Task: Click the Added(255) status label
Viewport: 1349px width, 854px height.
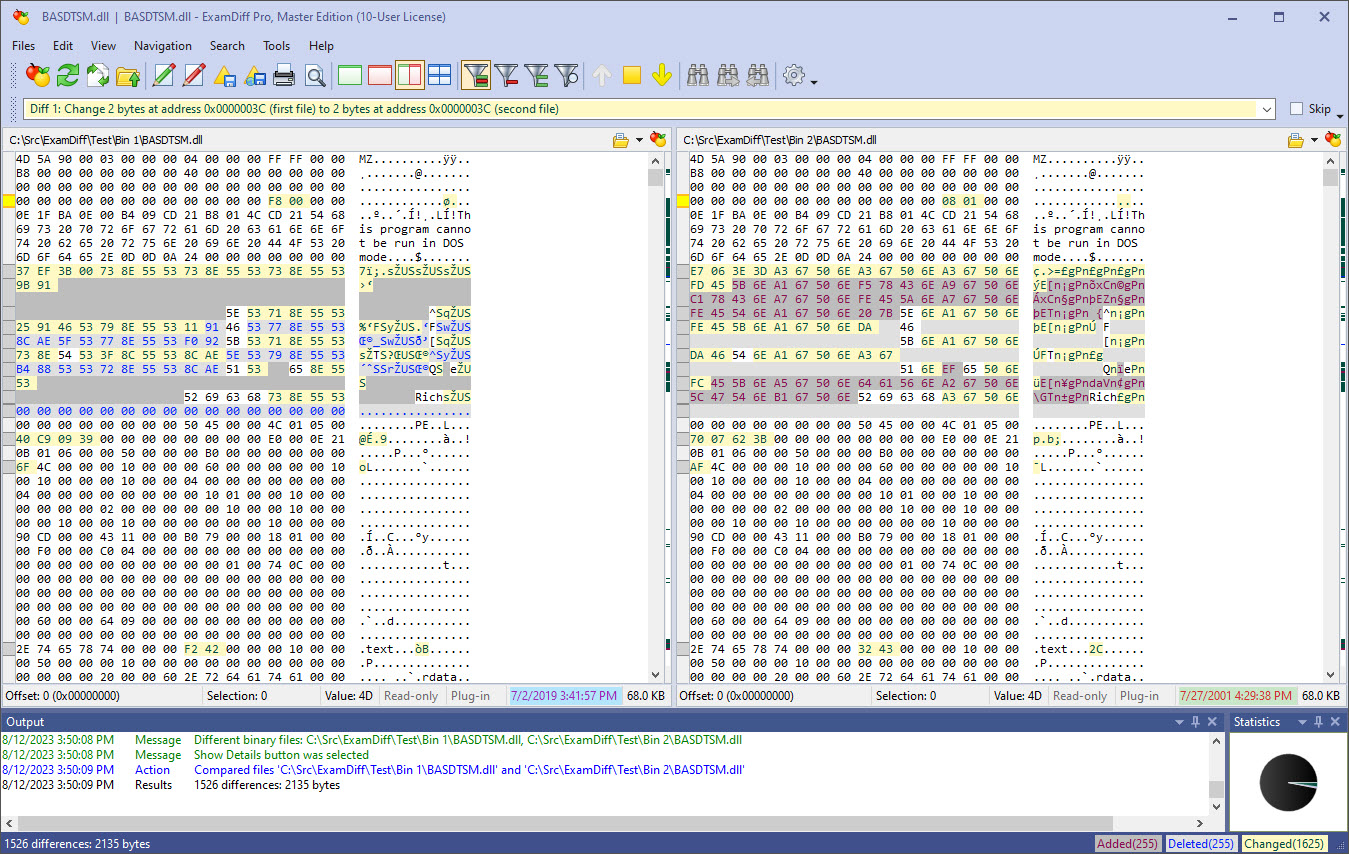Action: (x=1129, y=844)
